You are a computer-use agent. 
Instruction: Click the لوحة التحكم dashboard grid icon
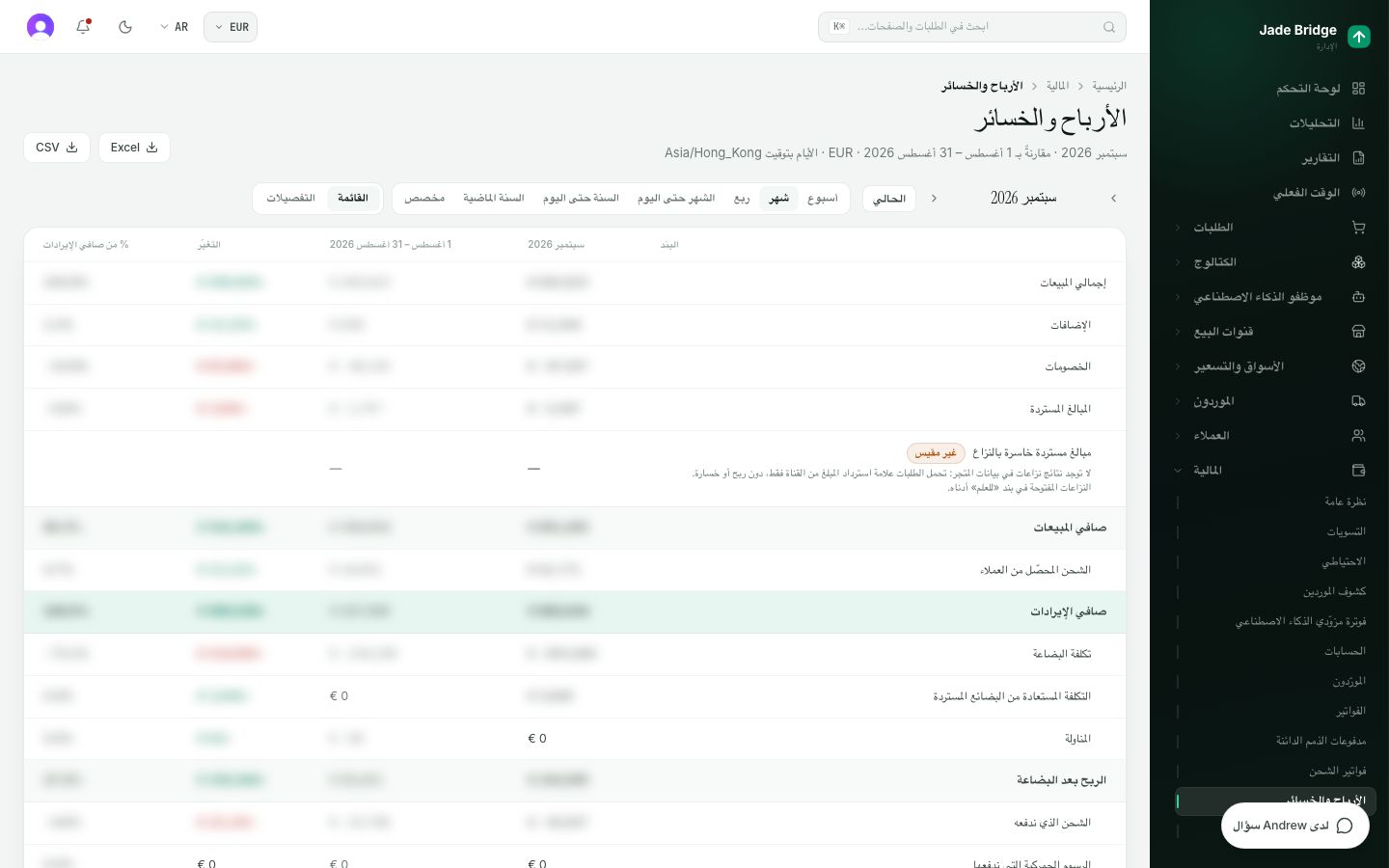[1359, 89]
